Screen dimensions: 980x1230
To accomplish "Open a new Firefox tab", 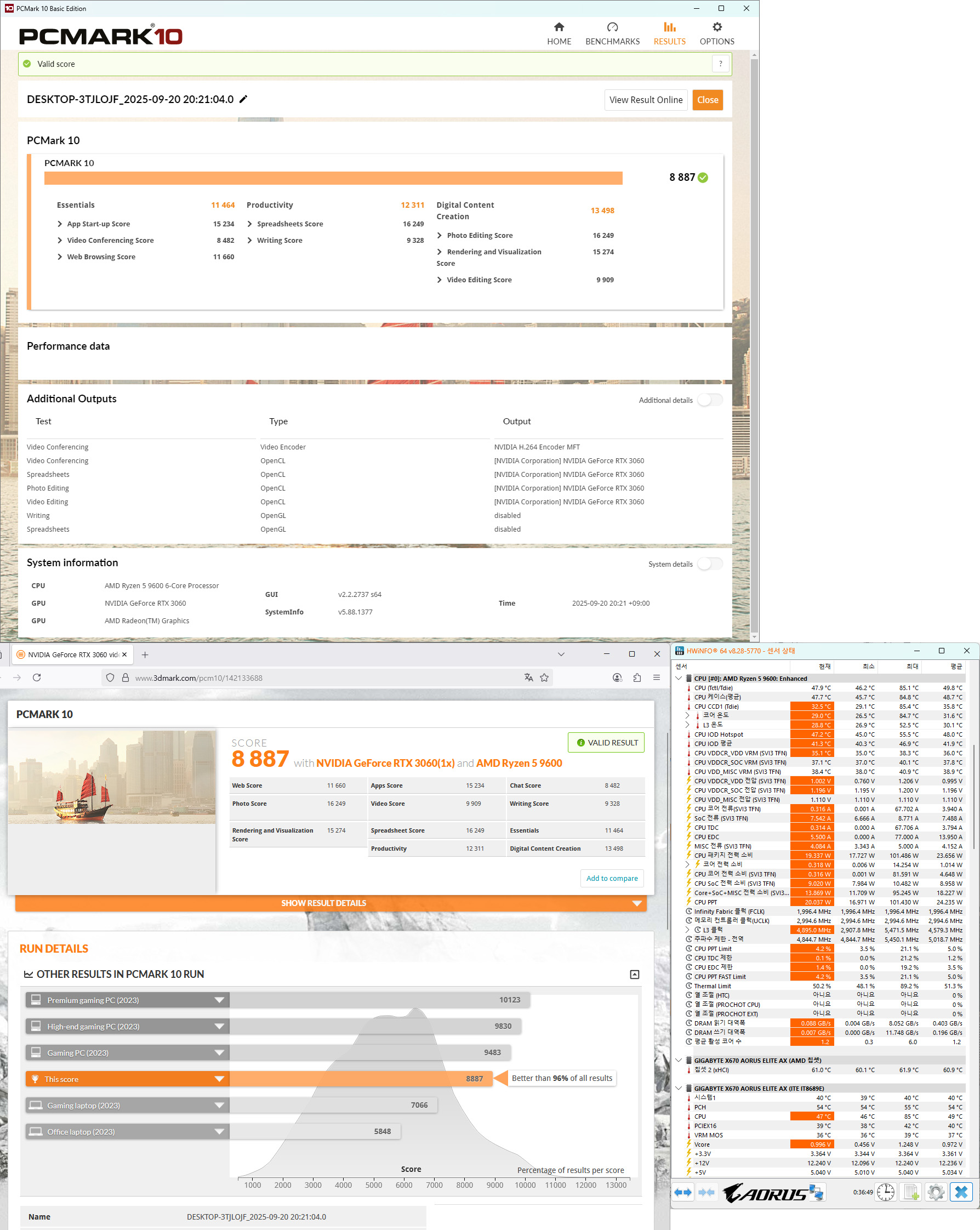I will 145,654.
